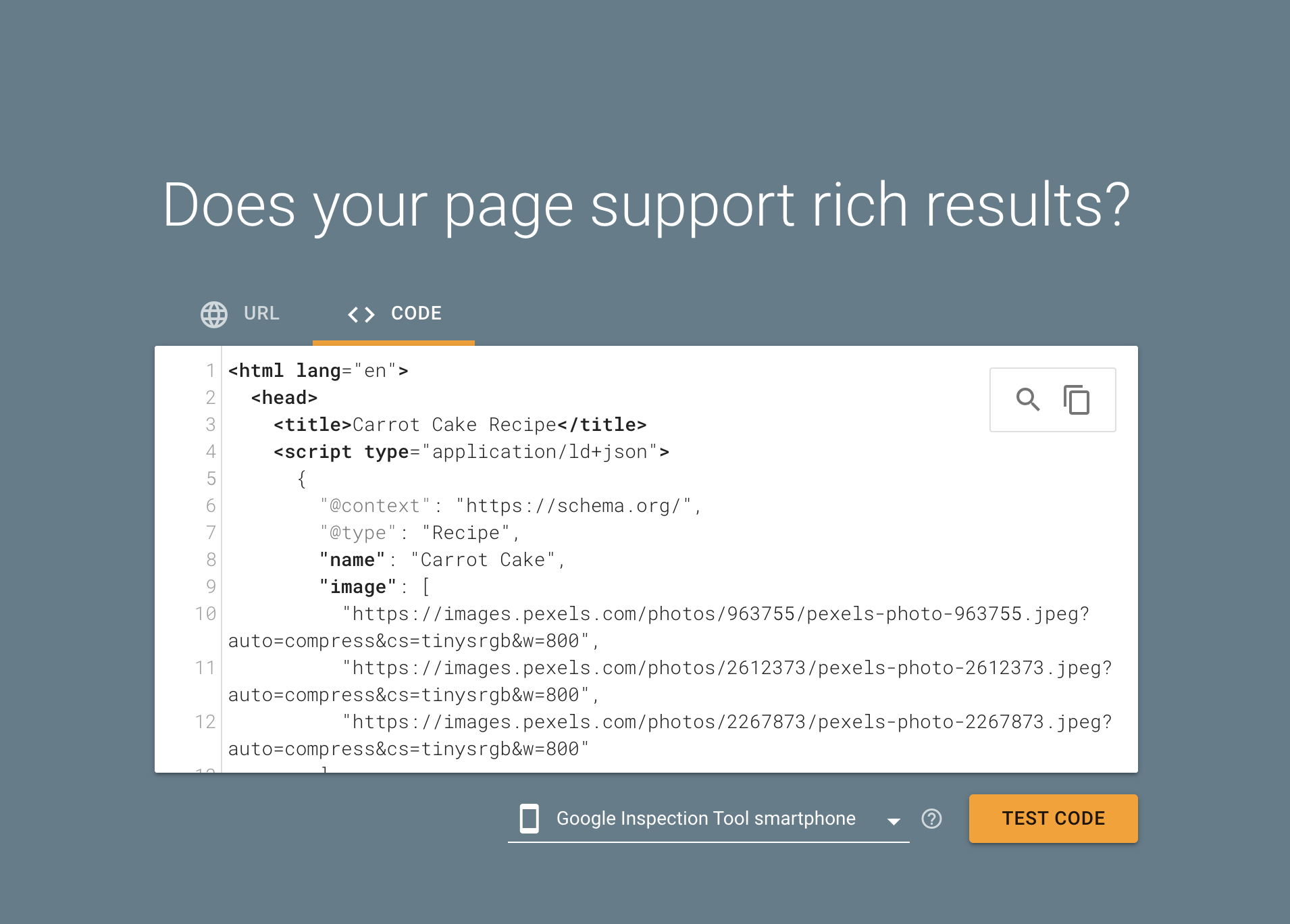Click the angle brackets code icon

(x=361, y=314)
